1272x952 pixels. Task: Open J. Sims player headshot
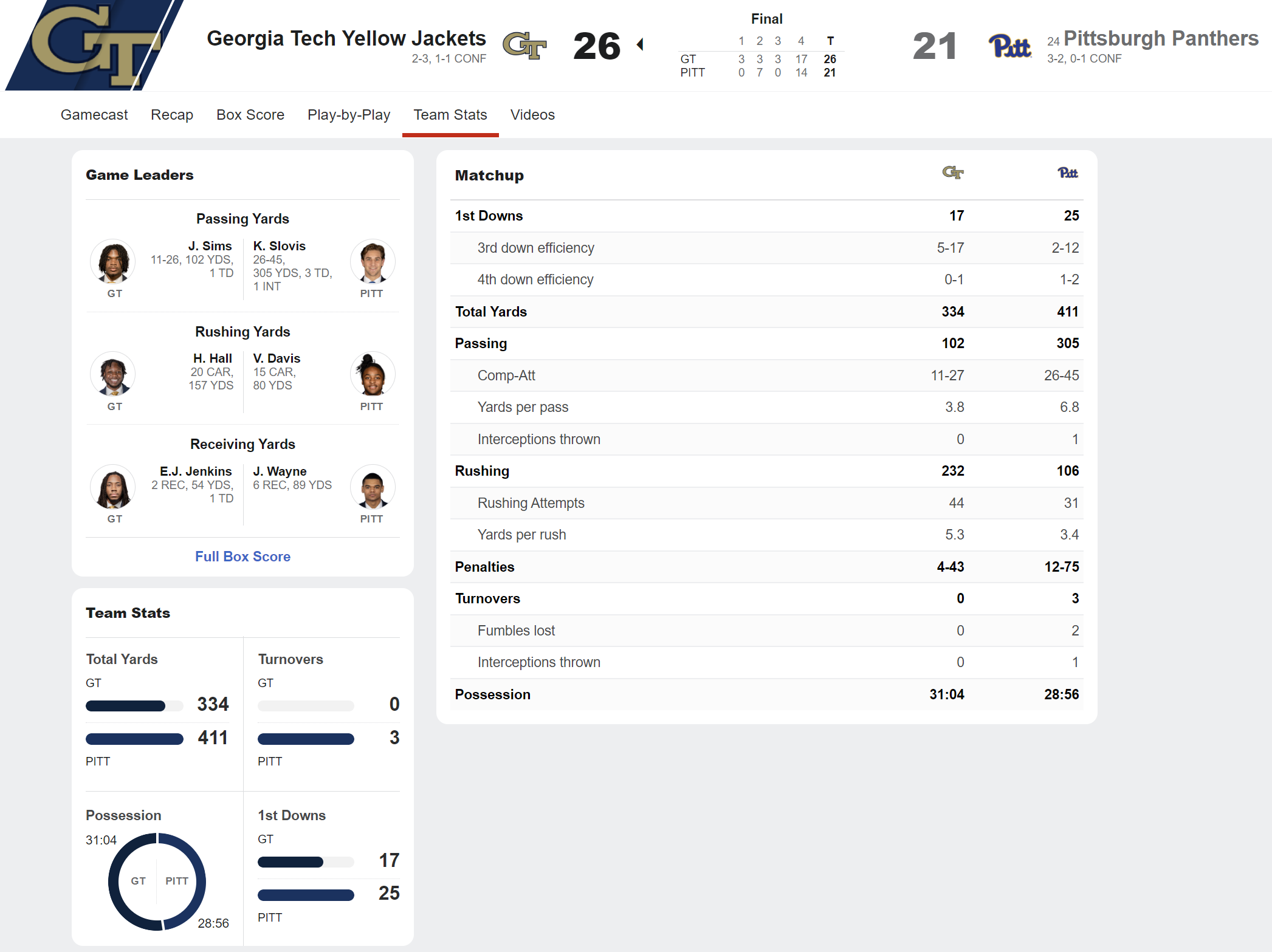[x=113, y=262]
